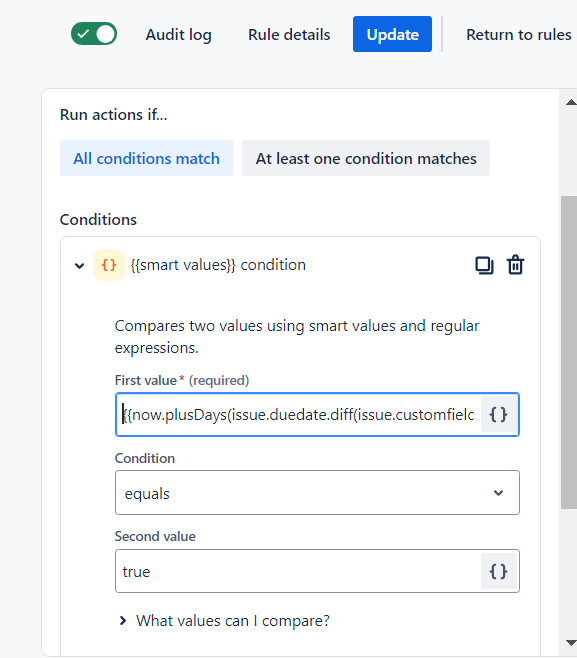This screenshot has height=658, width=577.
Task: Click into the First value input field
Action: [298, 415]
